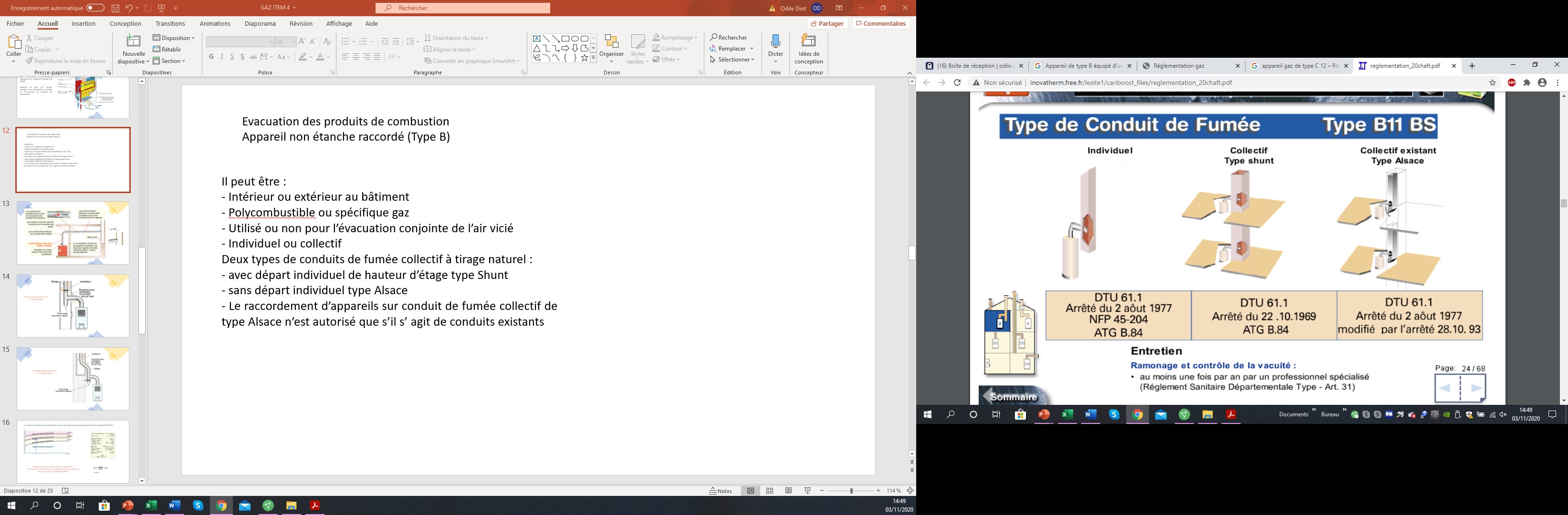Open the Organiser arrange dropdown
The height and width of the screenshot is (515, 1568).
(612, 49)
